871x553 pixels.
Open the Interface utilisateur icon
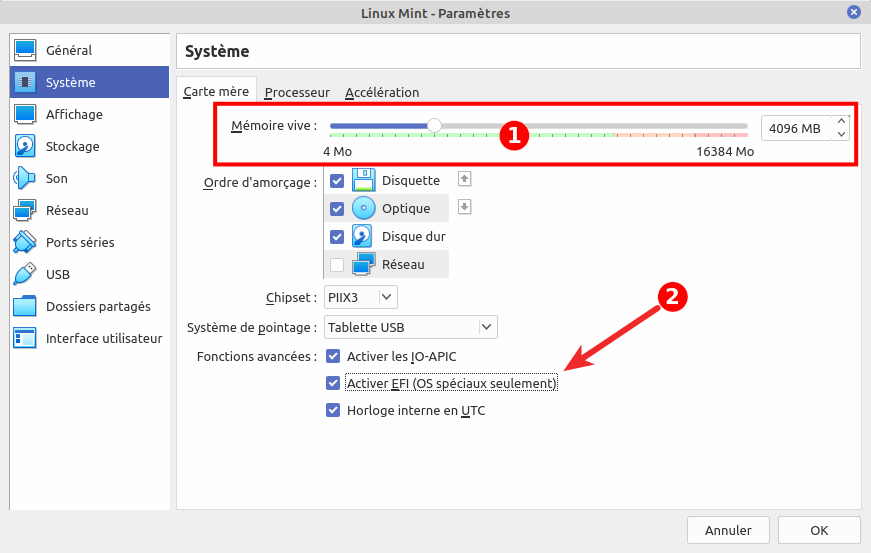point(25,338)
